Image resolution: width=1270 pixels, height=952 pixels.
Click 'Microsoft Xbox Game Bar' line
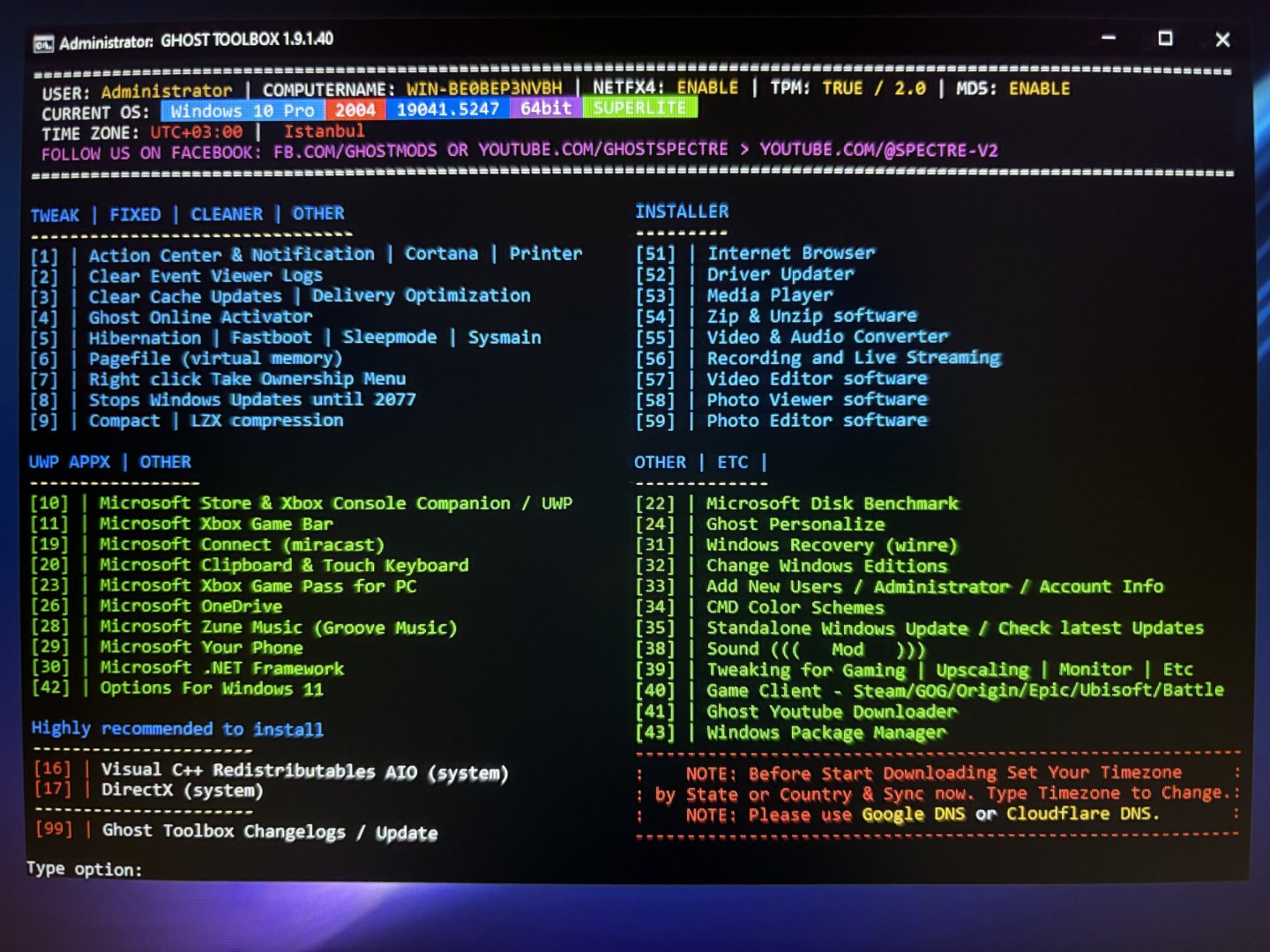pyautogui.click(x=216, y=524)
